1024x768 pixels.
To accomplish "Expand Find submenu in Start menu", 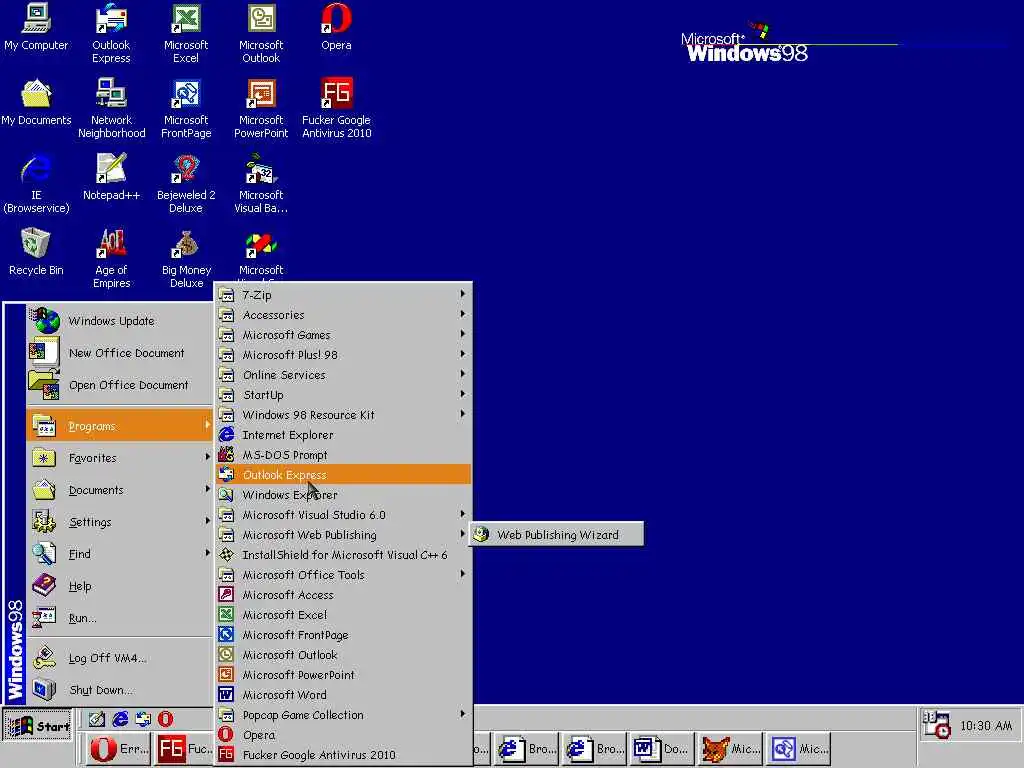I will (x=120, y=554).
